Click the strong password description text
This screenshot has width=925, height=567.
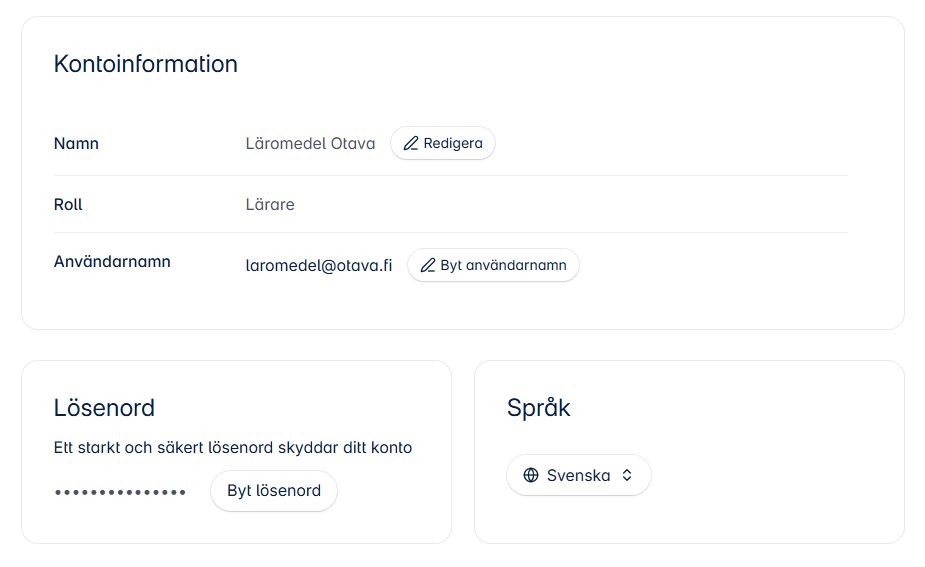click(233, 448)
